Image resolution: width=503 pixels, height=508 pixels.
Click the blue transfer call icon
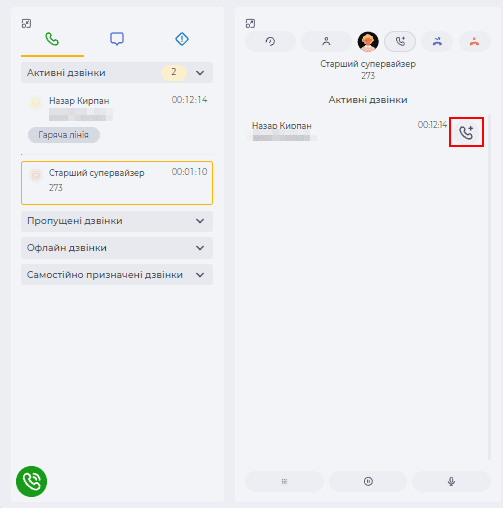click(437, 41)
